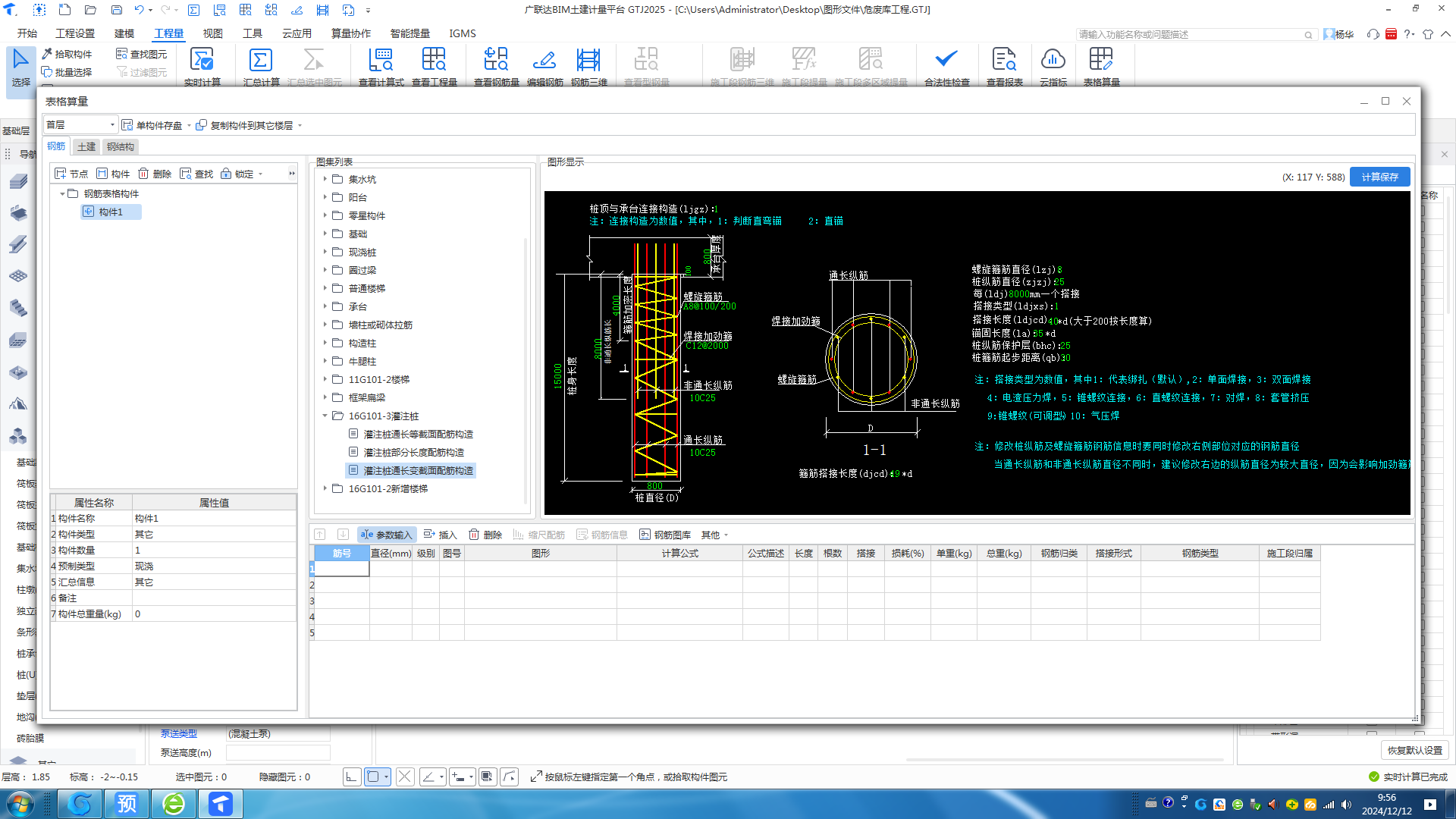The image size is (1456, 819).
Task: Open the 云应用 ribbon tab
Action: pyautogui.click(x=297, y=33)
